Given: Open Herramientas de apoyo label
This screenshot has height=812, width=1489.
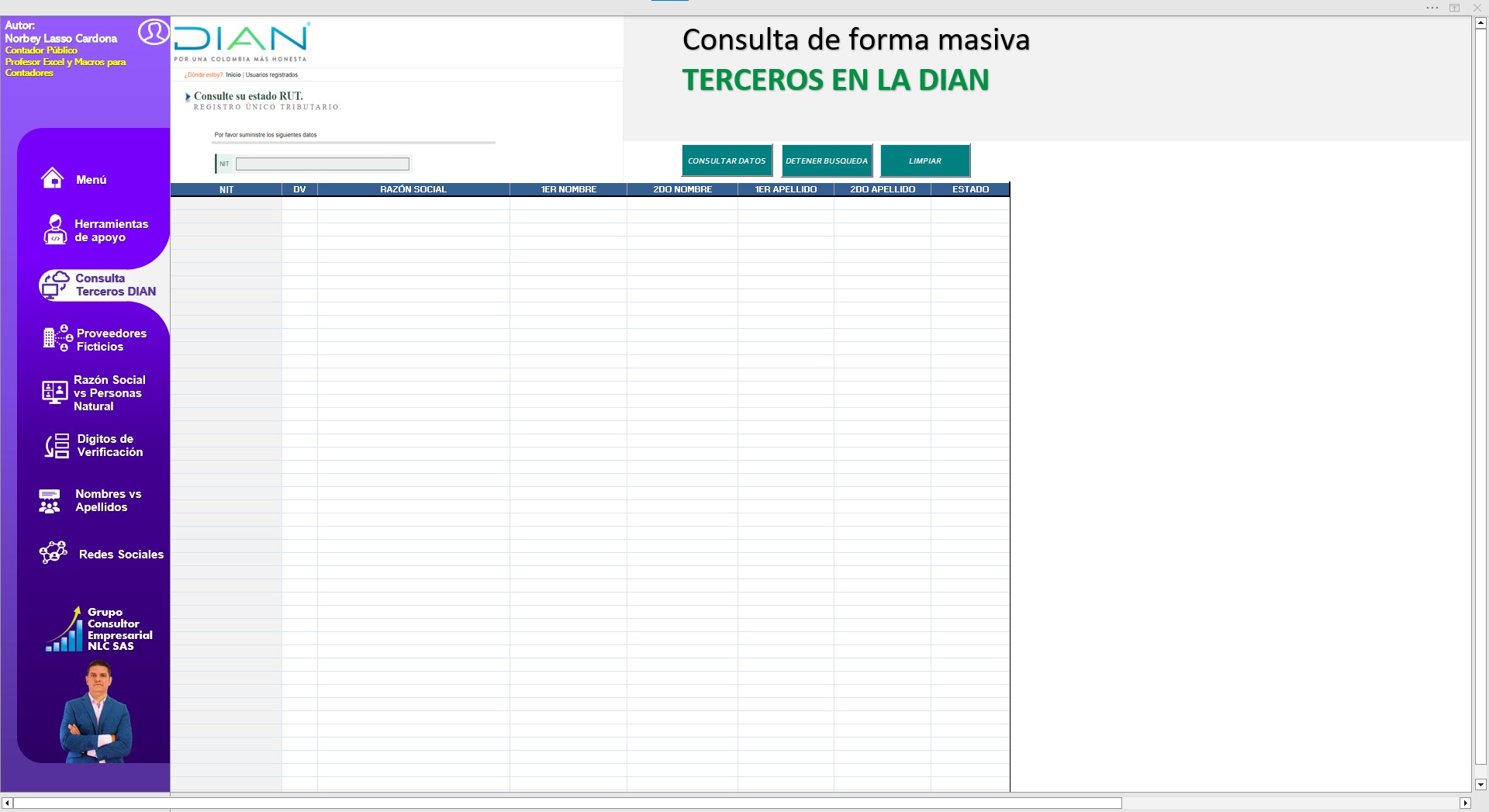Looking at the screenshot, I should [111, 230].
